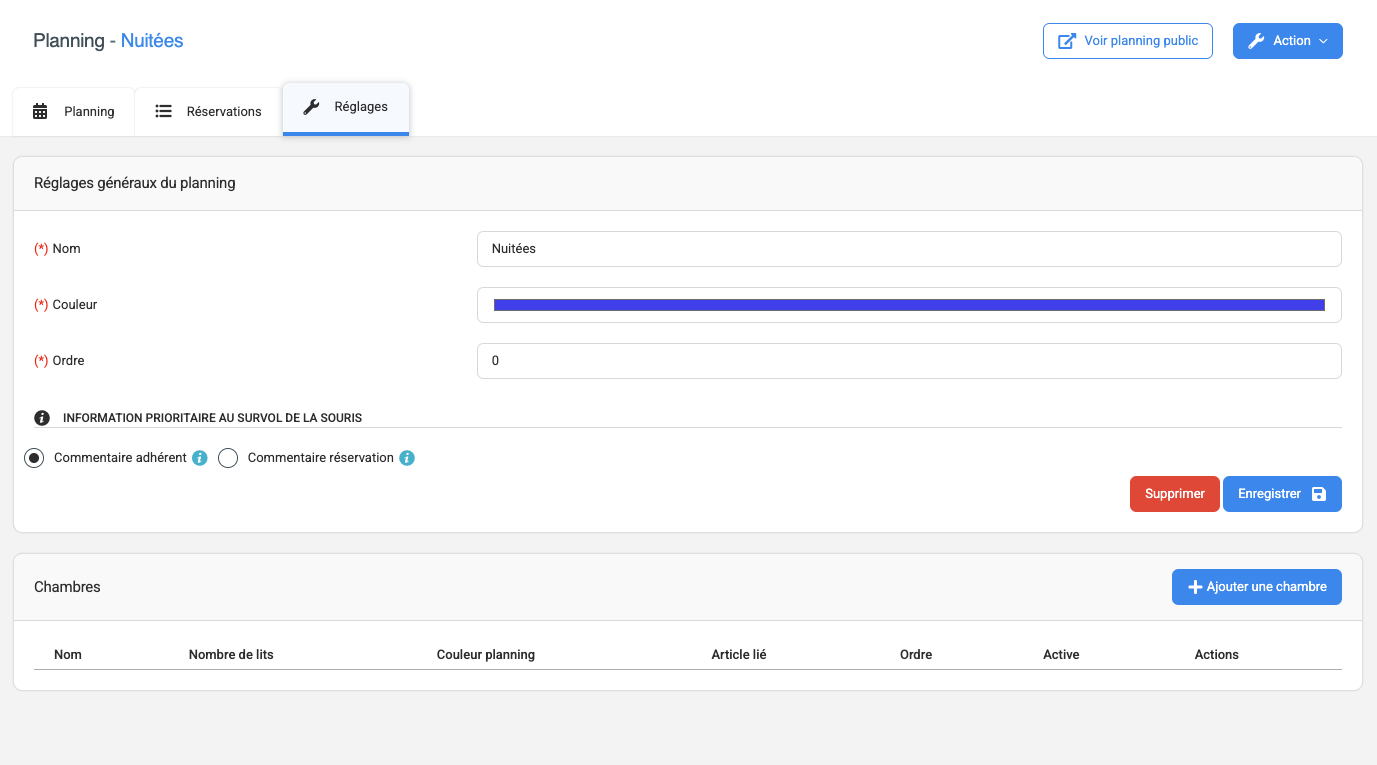Click the calendar icon on Planning tab
This screenshot has width=1377, height=765.
pyautogui.click(x=40, y=111)
